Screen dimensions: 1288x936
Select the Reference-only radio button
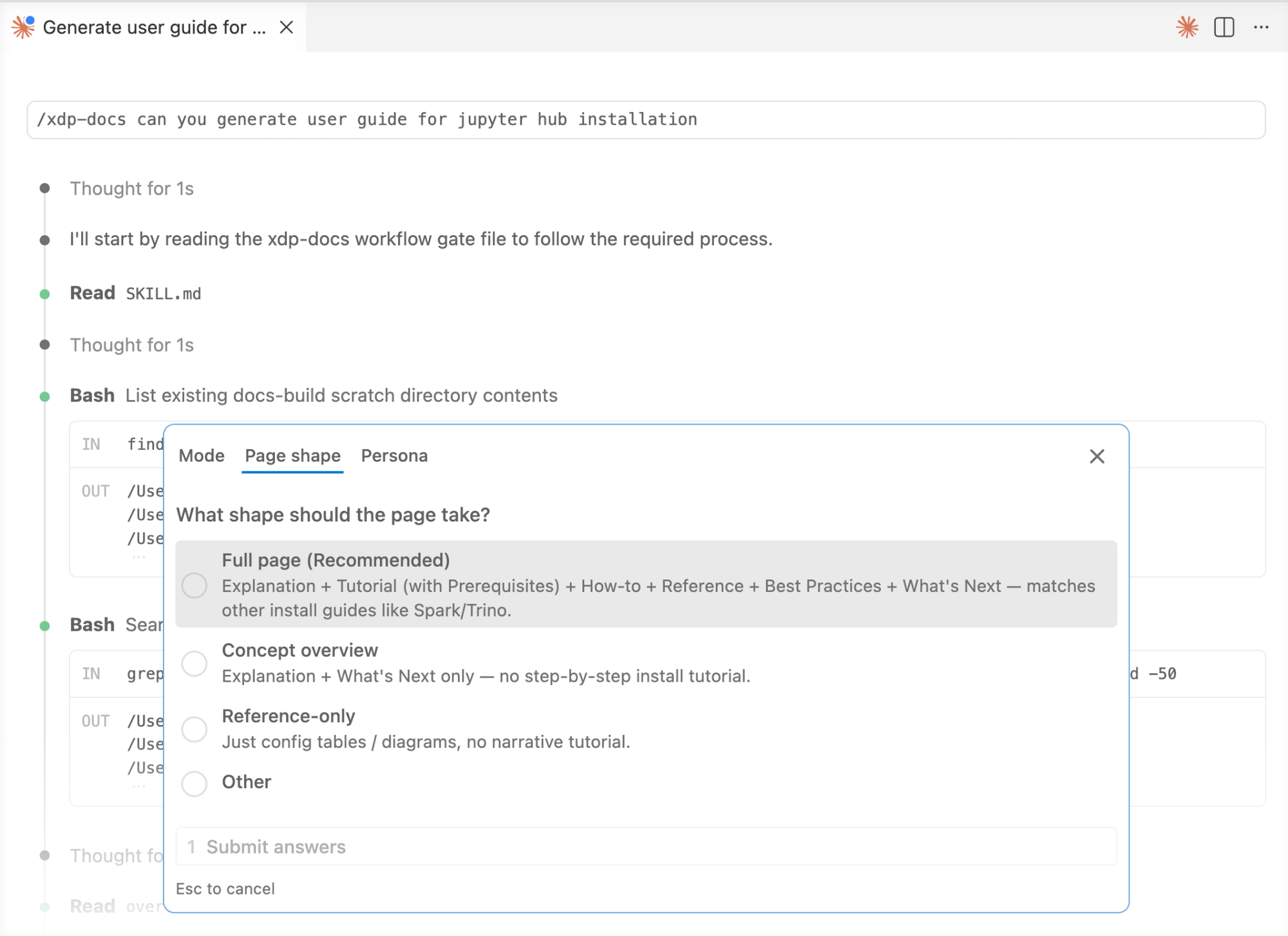194,729
